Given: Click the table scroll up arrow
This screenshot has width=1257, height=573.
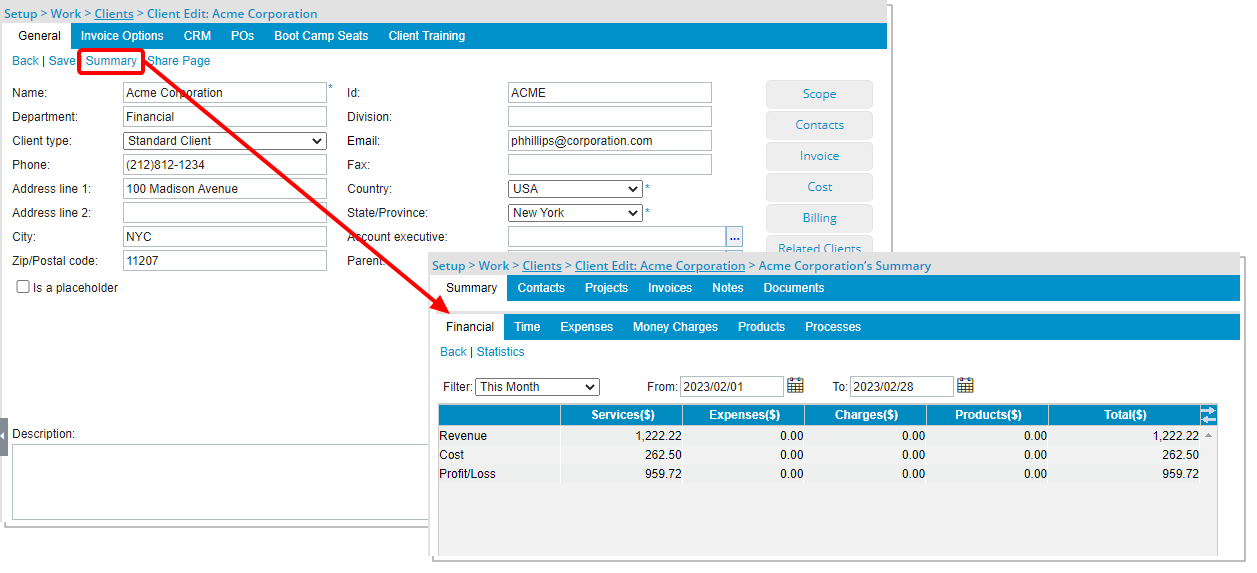Looking at the screenshot, I should click(1208, 435).
